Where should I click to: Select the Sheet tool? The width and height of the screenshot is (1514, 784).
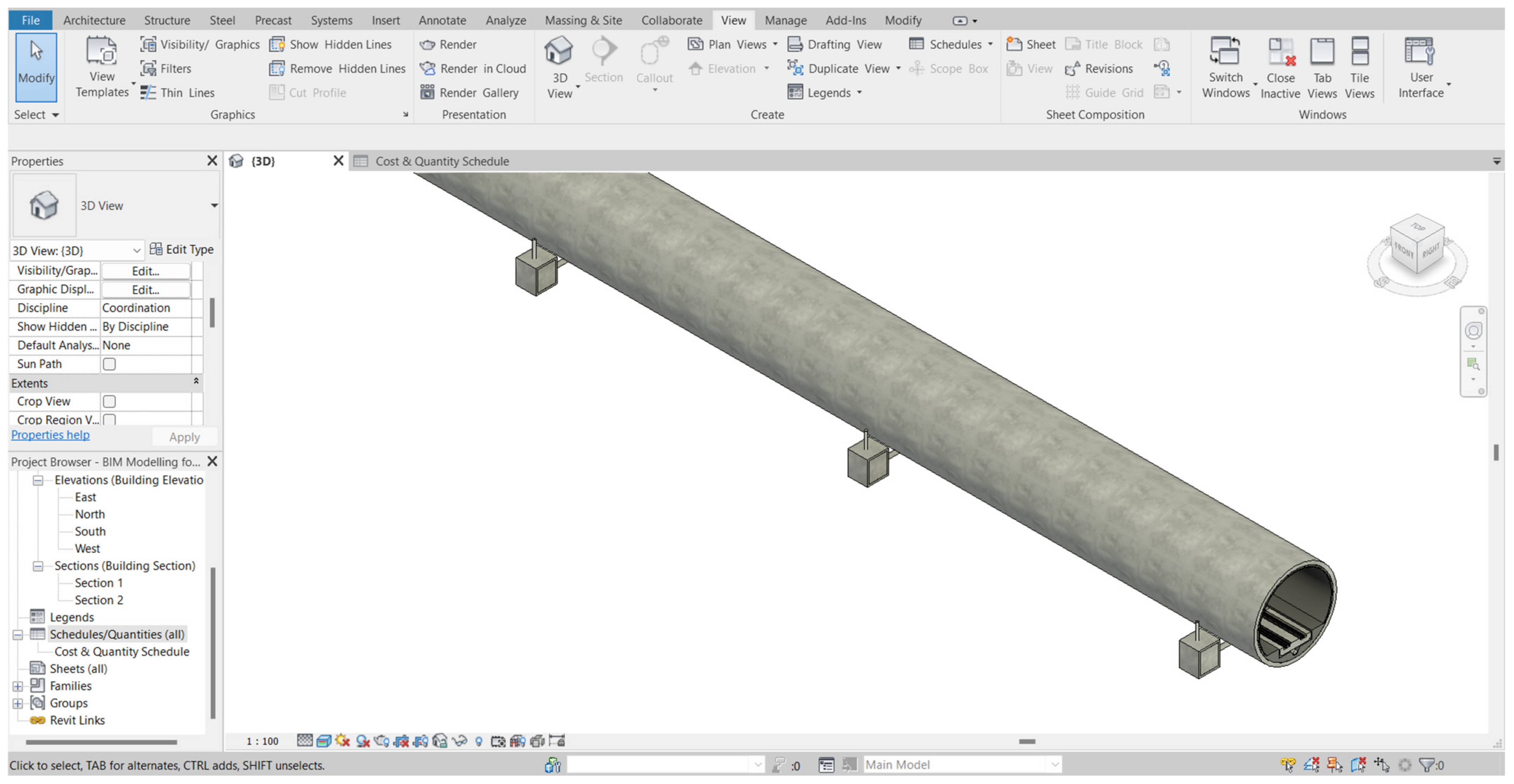coord(1032,45)
